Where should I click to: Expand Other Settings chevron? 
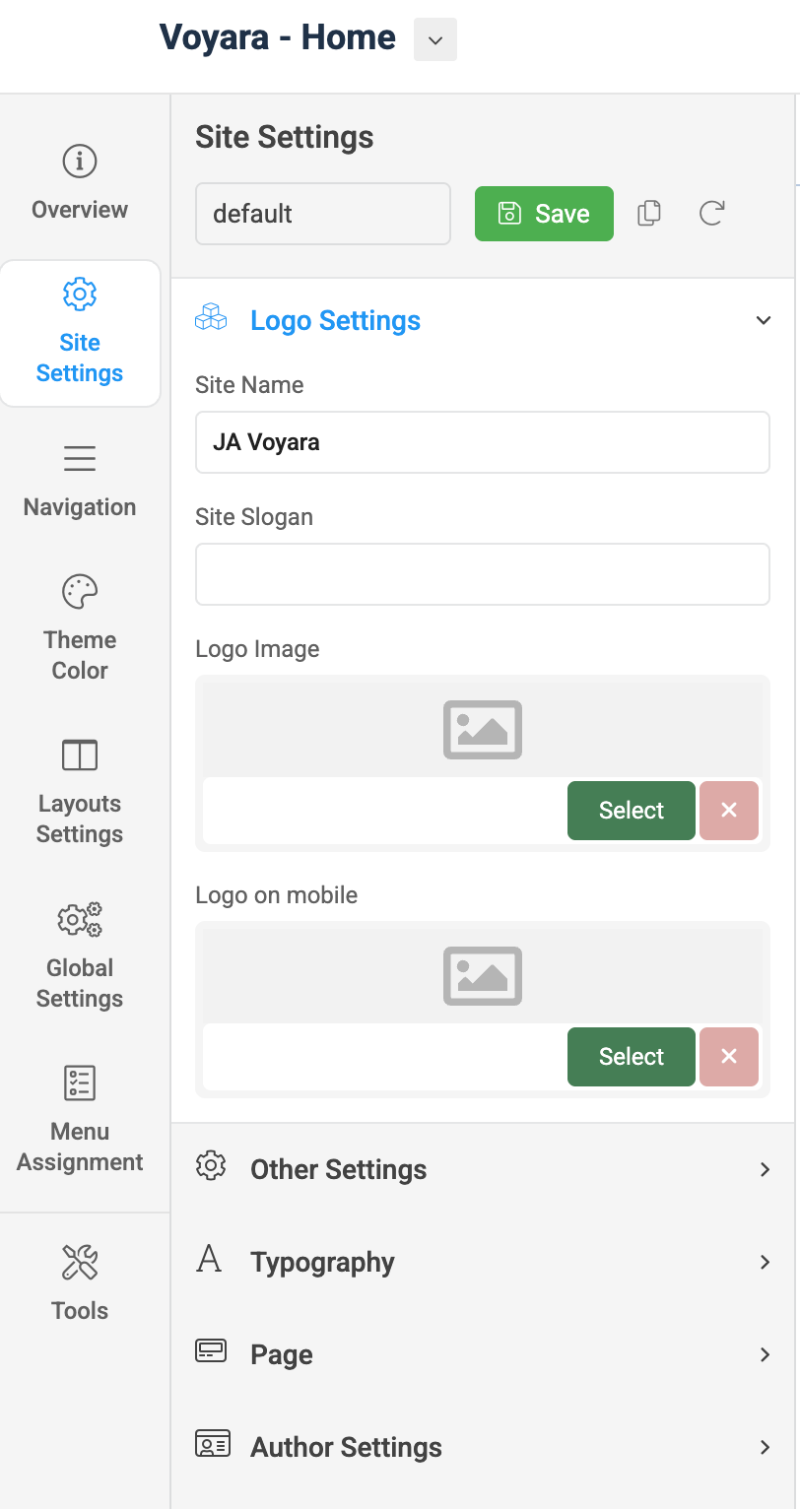(765, 1169)
